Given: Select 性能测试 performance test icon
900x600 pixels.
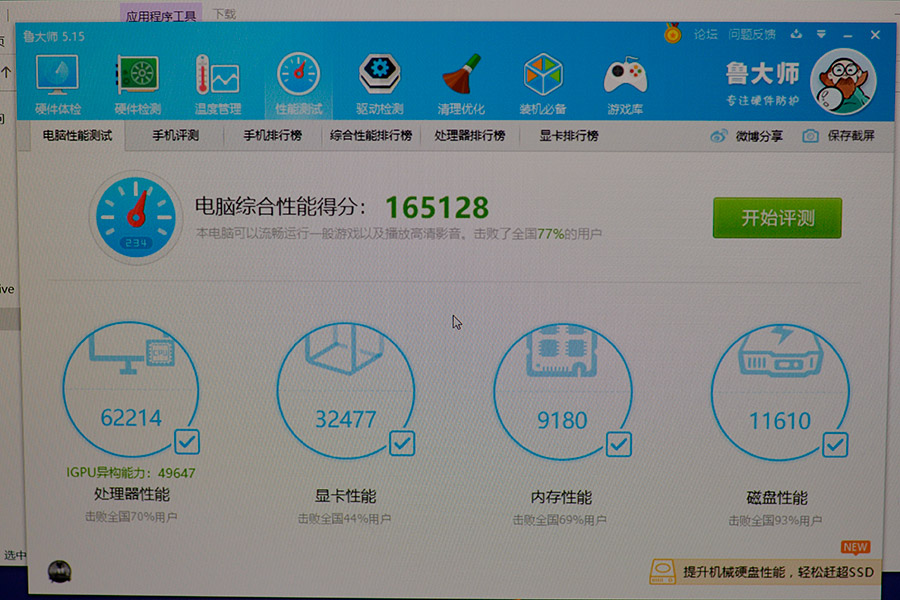Looking at the screenshot, I should point(298,84).
